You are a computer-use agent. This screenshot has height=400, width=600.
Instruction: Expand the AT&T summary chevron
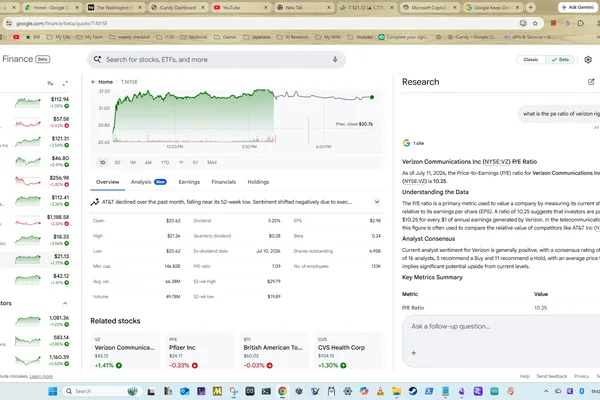(377, 202)
